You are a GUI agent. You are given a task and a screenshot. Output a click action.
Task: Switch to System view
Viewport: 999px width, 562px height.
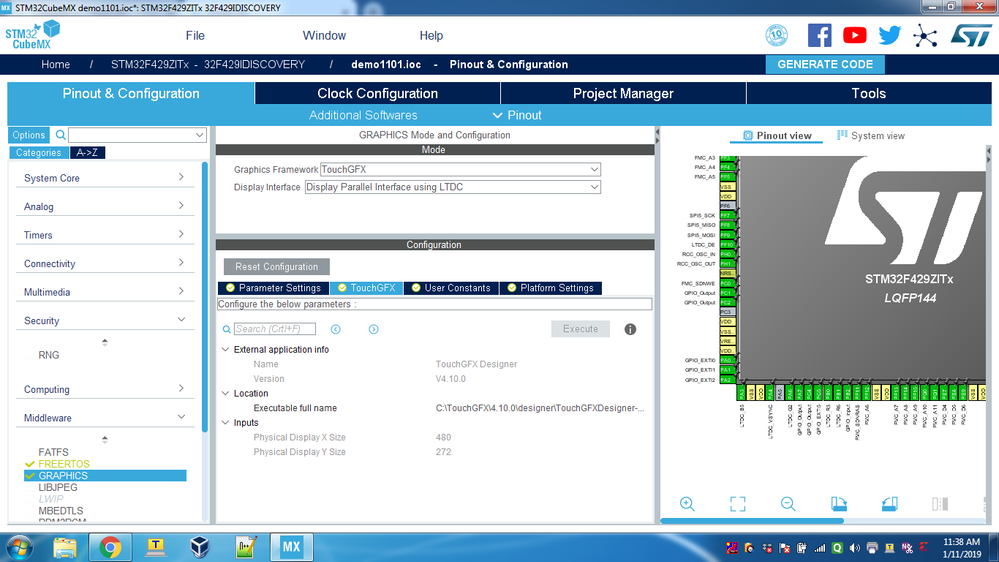click(870, 136)
